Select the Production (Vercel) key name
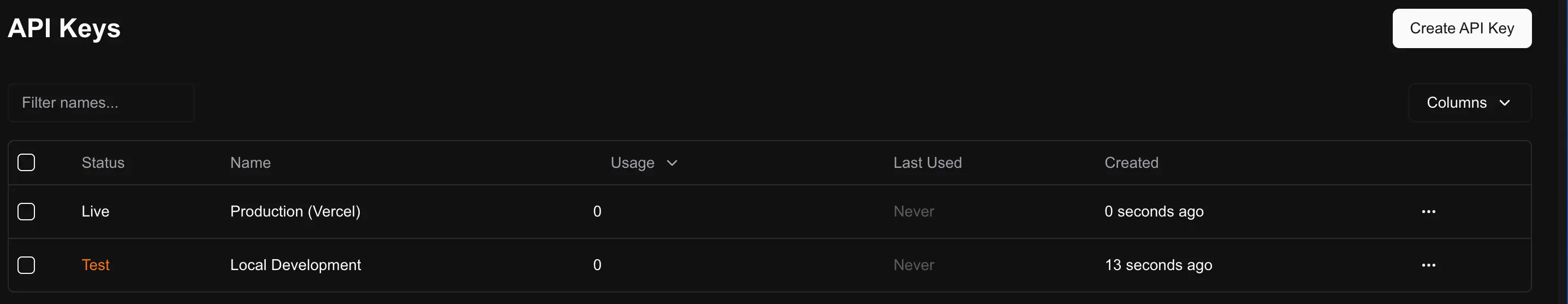1568x304 pixels. [295, 212]
